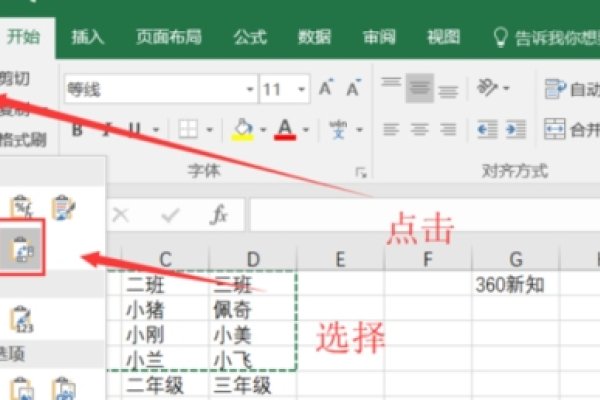
Task: Click cell containing 小猪
Action: point(165,309)
